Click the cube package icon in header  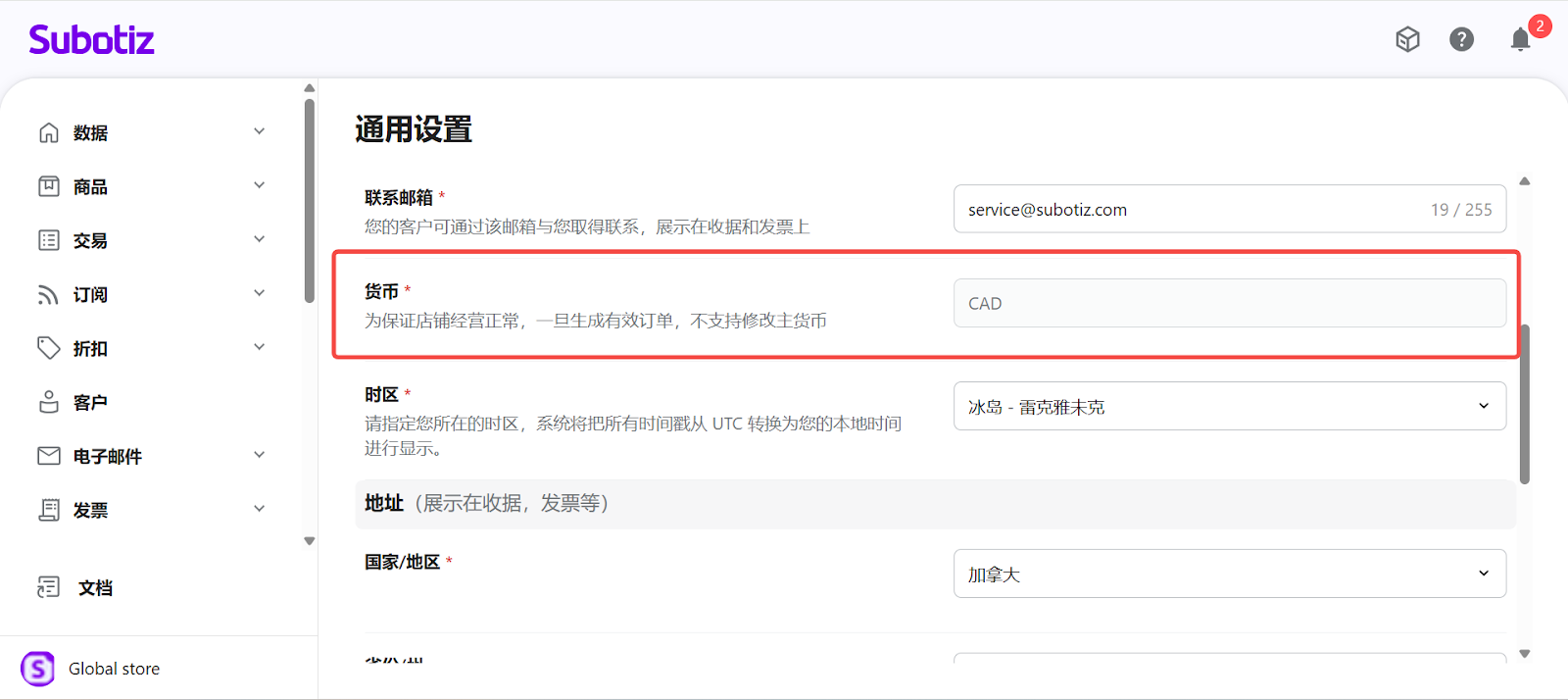click(1407, 39)
